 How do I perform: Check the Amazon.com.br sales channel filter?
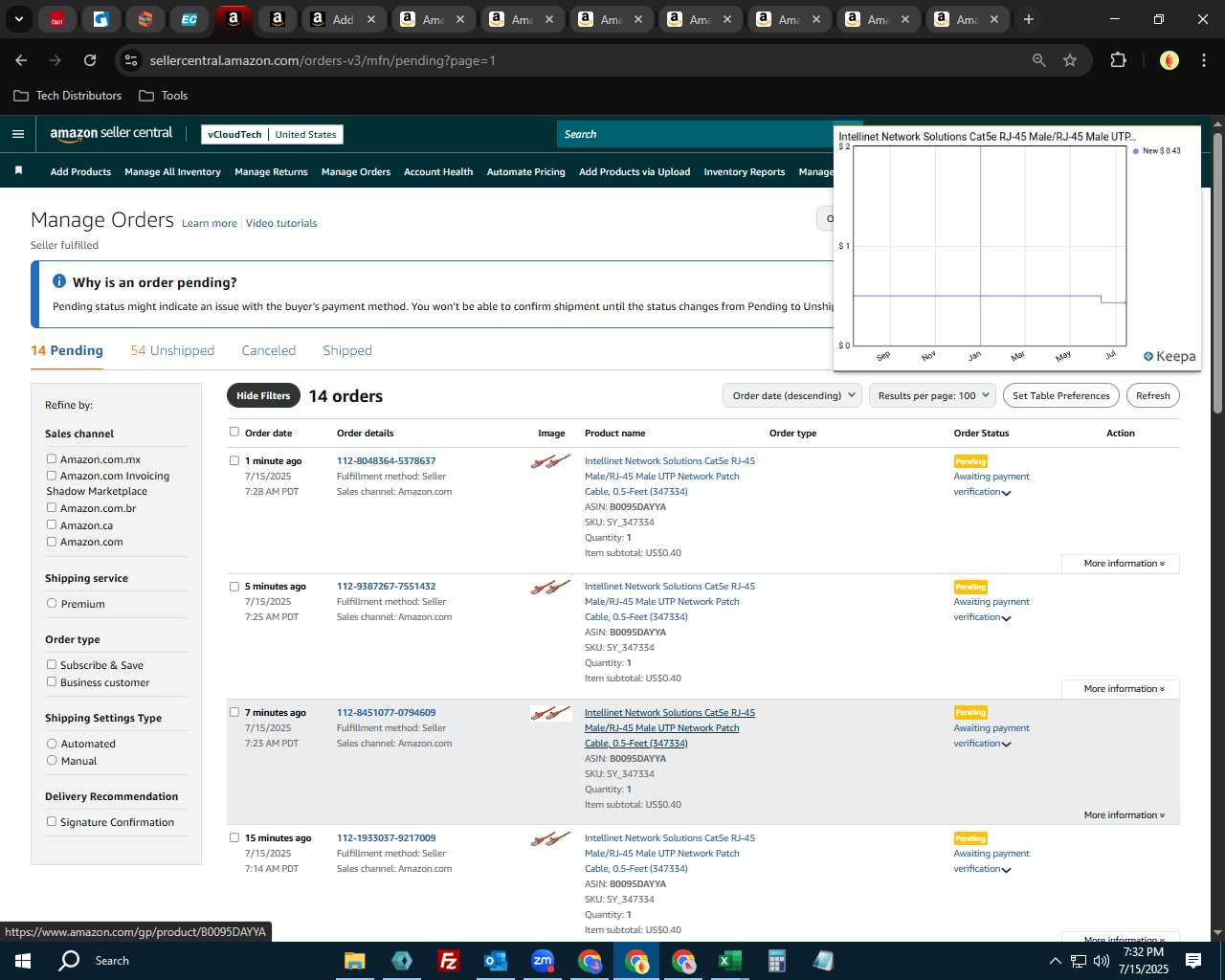click(52, 507)
